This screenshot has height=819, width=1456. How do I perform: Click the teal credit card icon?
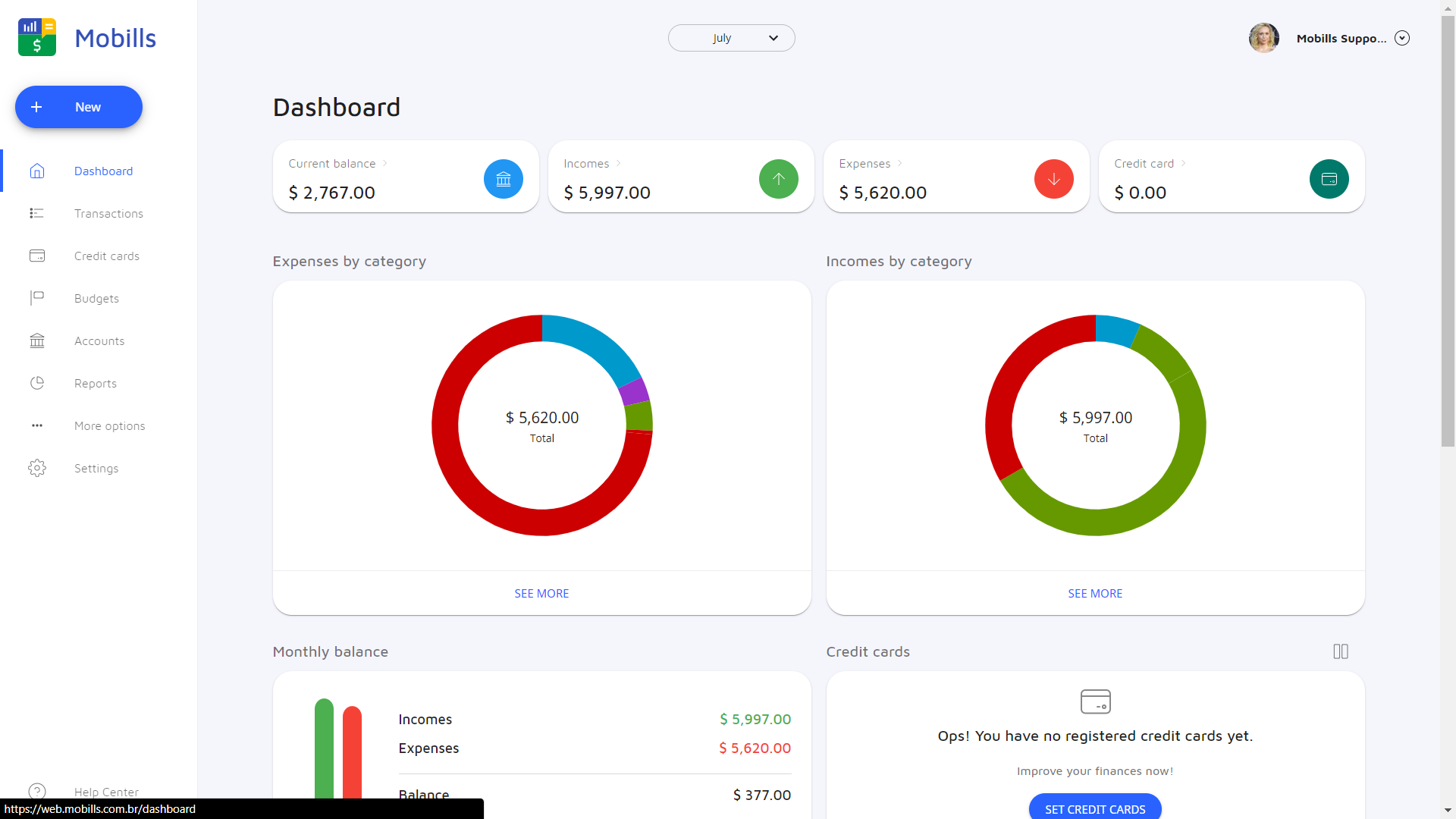(1329, 179)
